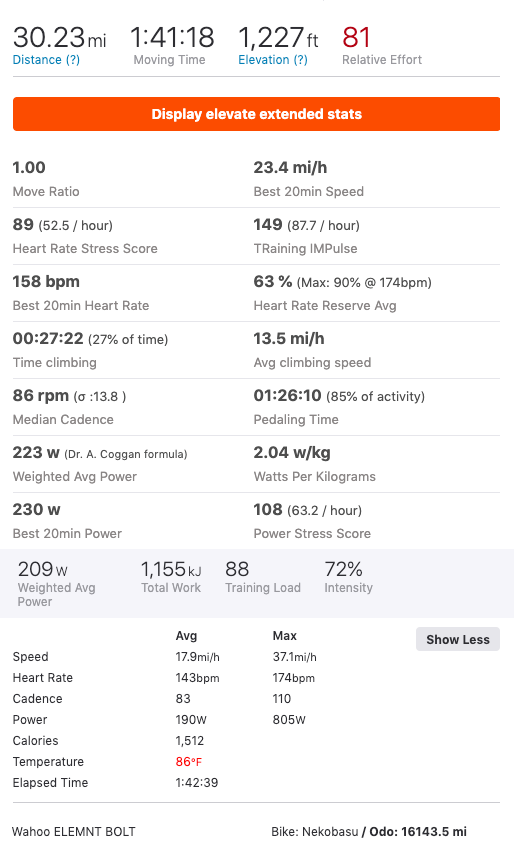Click the Intensity 72% stat

[x=349, y=577]
